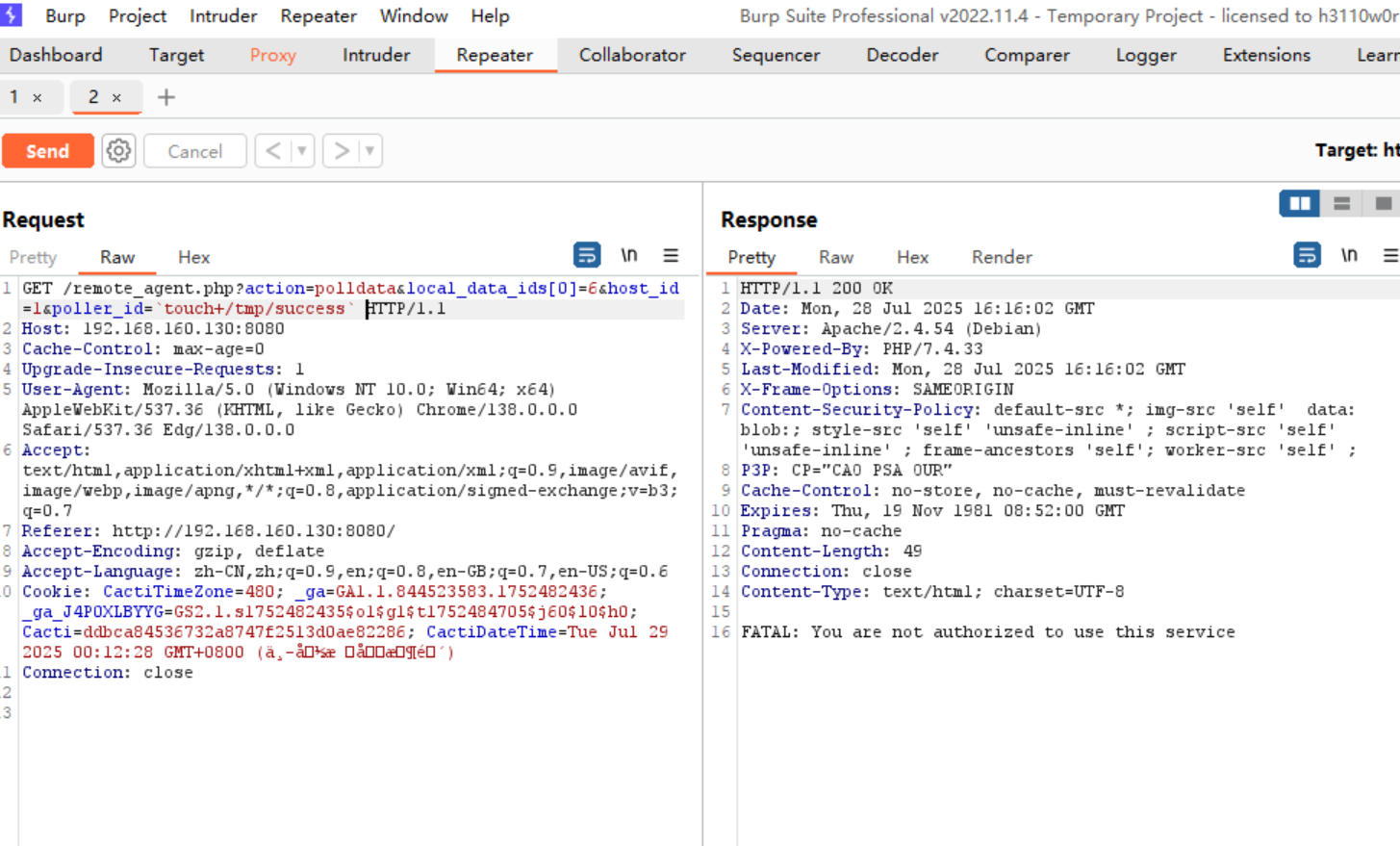Open the Help menu
The image size is (1400, 846).
(490, 16)
